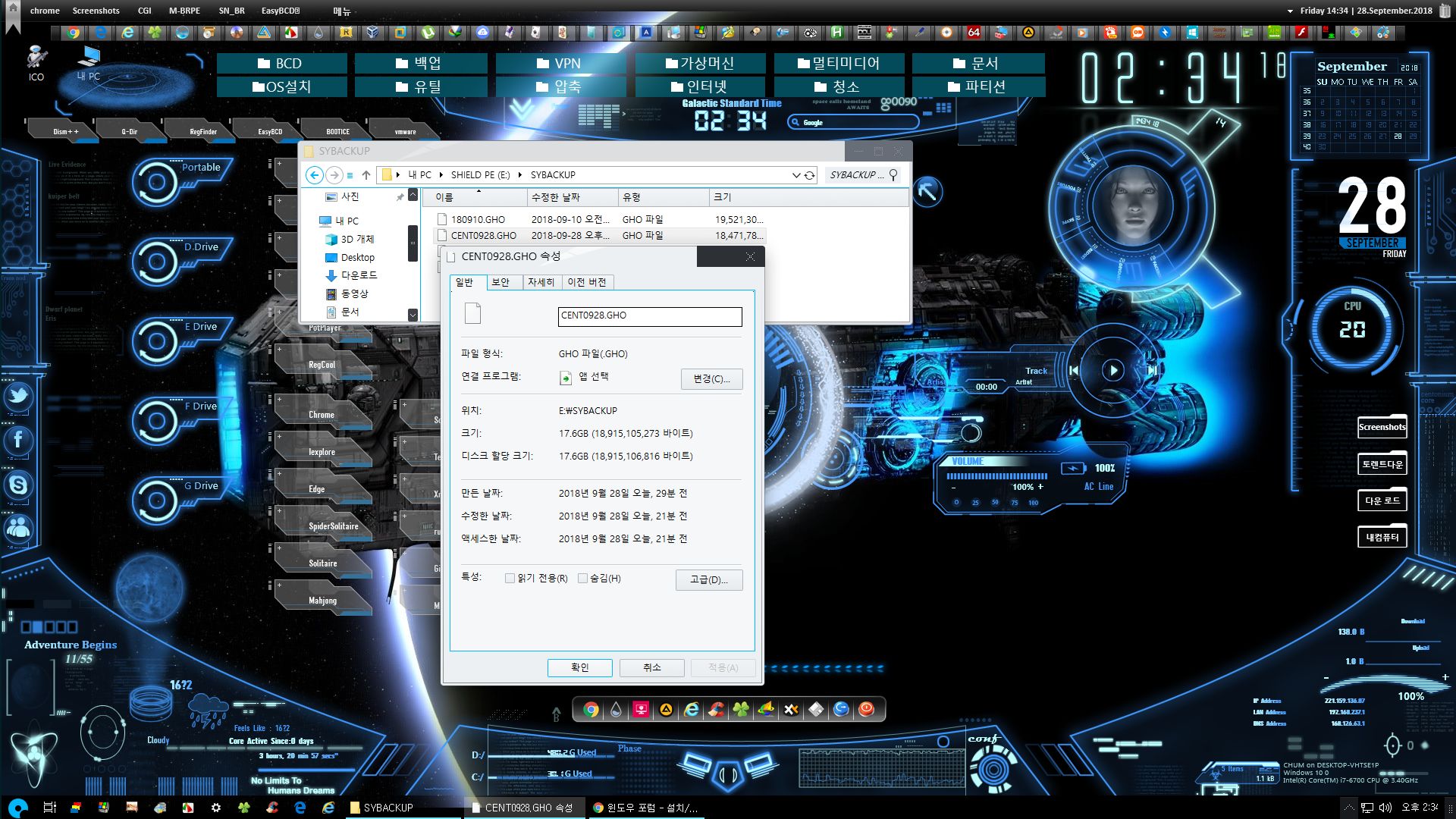Play the track in media widget
This screenshot has width=1456, height=819.
click(1112, 370)
